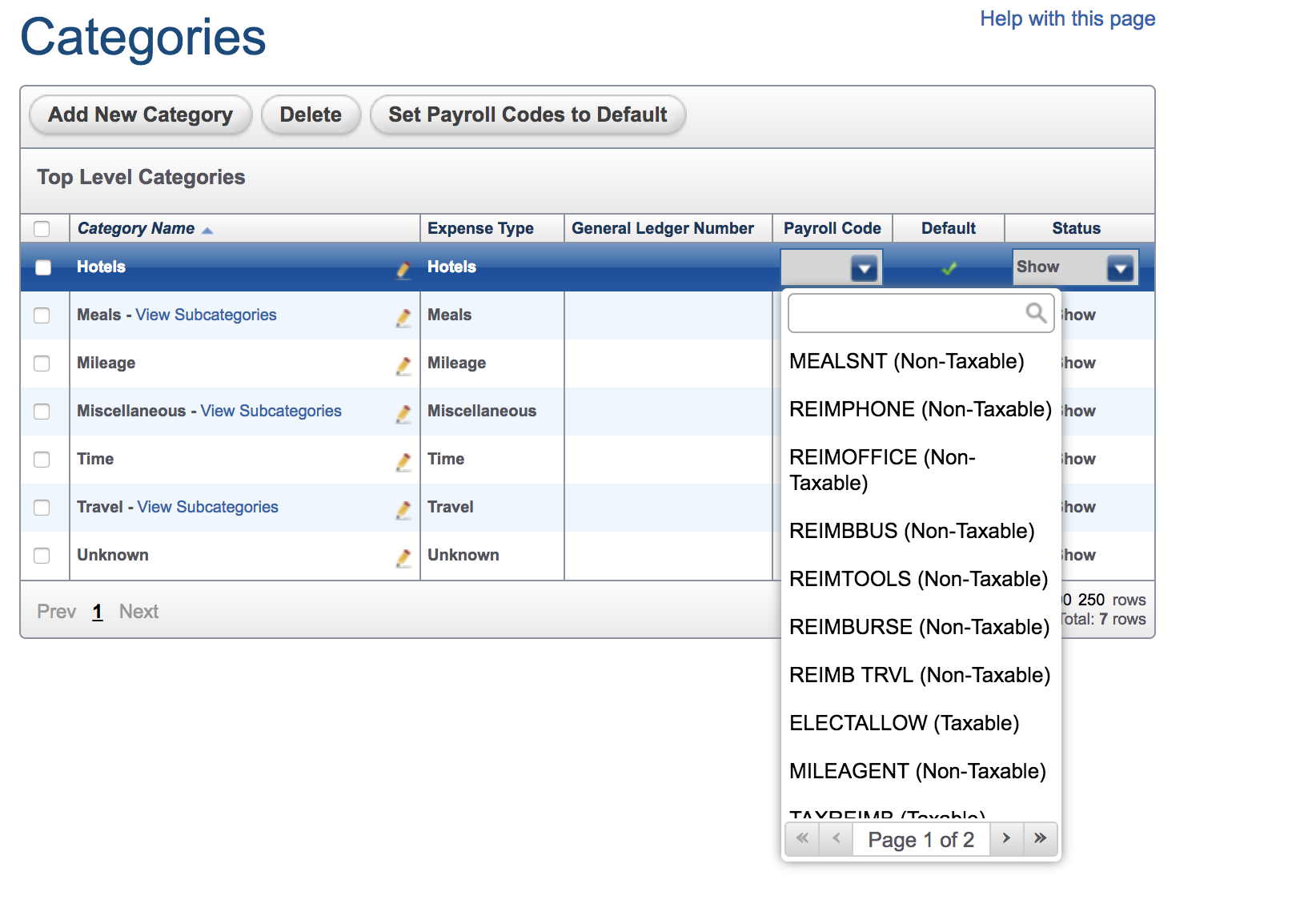This screenshot has height=908, width=1316.
Task: Click Page 1 of 2 indicator
Action: (921, 839)
